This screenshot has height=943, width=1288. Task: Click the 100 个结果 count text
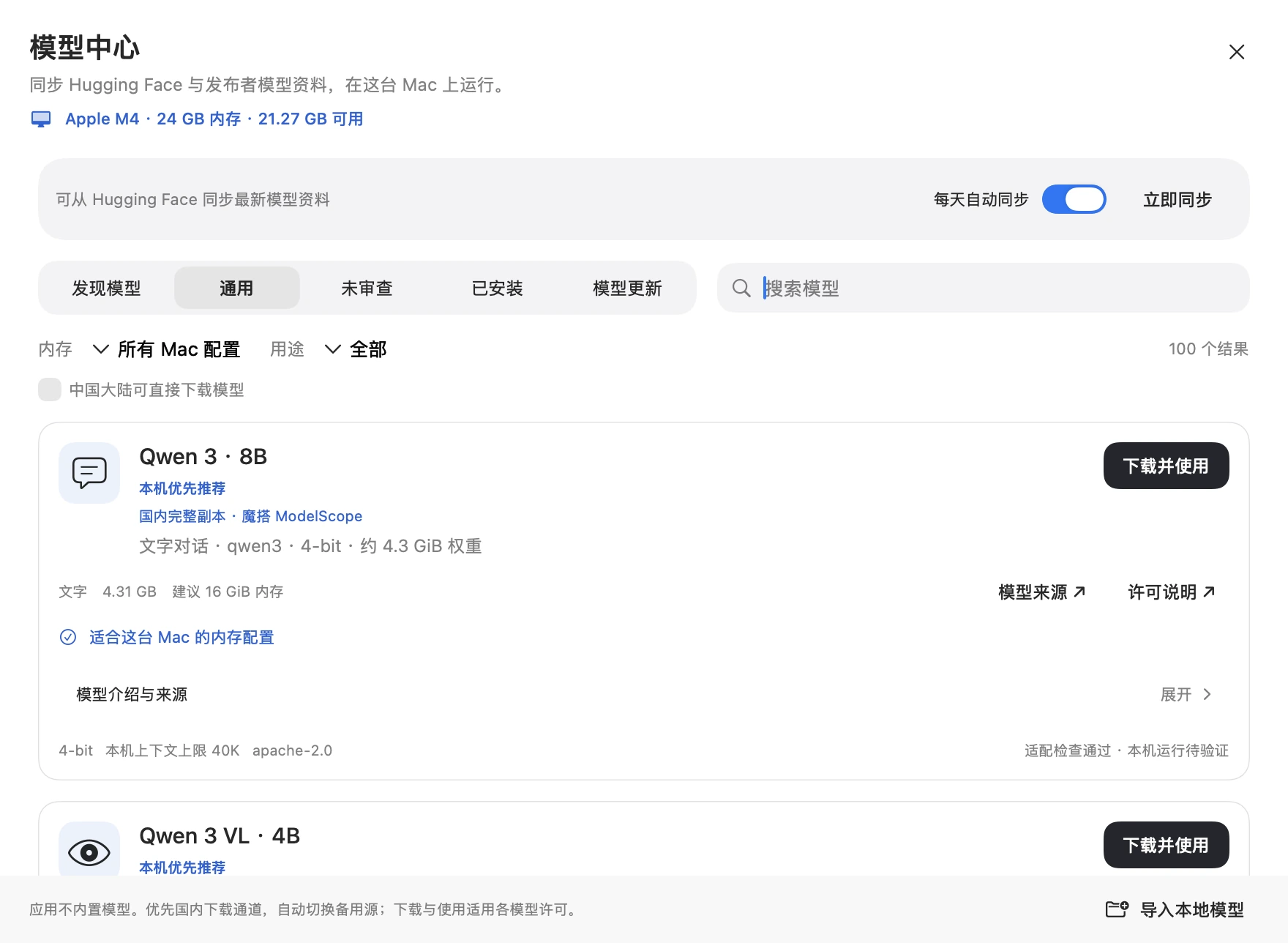point(1208,349)
